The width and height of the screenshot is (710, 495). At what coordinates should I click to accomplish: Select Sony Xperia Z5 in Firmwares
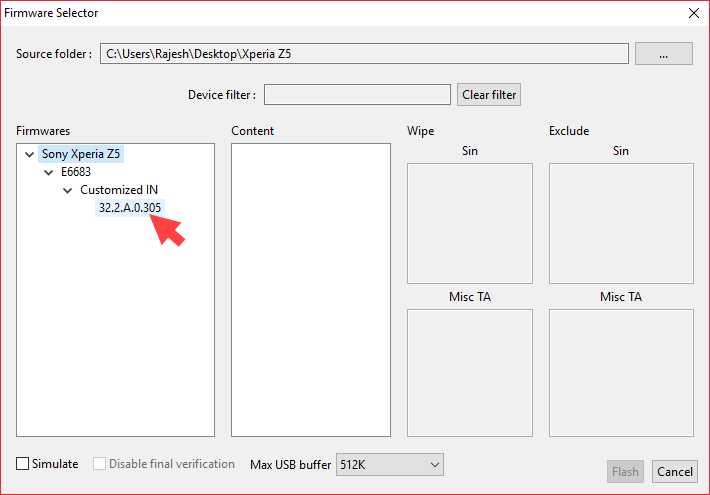tap(81, 154)
